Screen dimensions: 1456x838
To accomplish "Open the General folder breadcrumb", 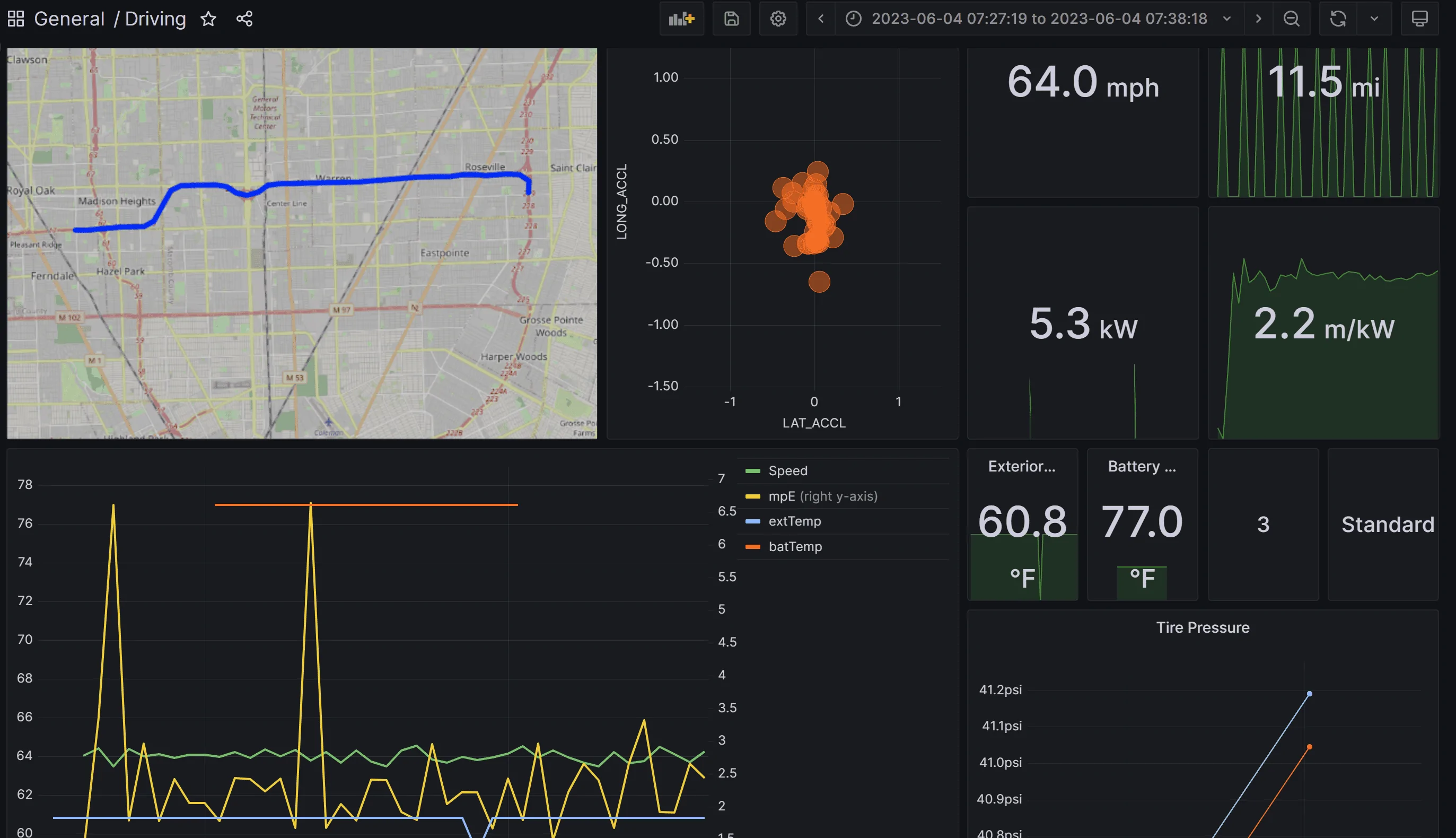I will [x=69, y=19].
